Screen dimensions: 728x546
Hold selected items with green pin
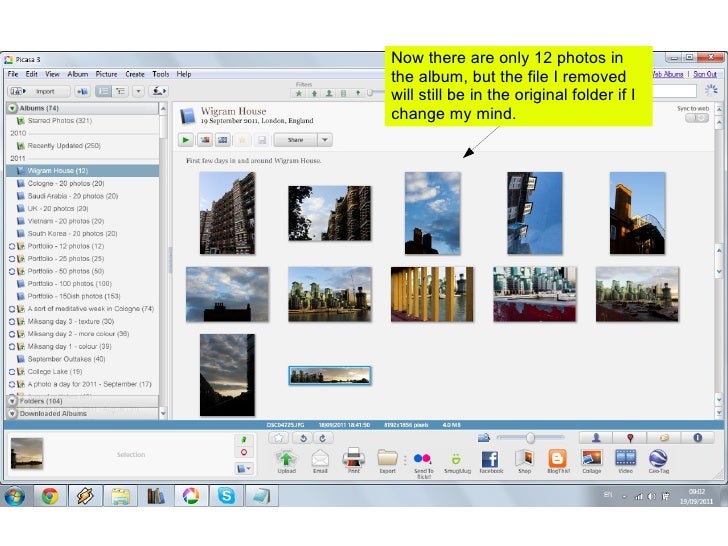click(x=244, y=439)
